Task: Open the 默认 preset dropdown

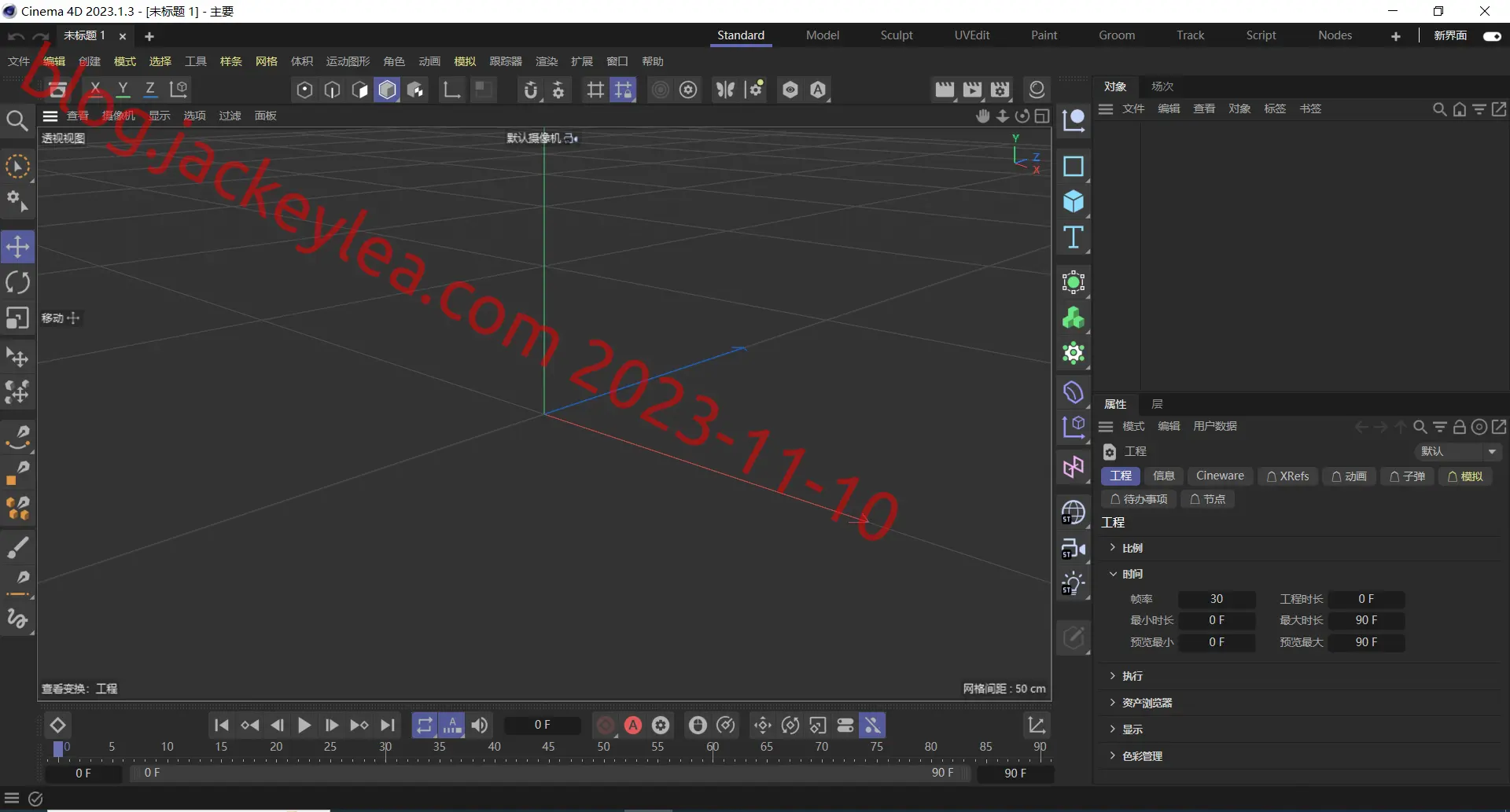Action: point(1458,451)
